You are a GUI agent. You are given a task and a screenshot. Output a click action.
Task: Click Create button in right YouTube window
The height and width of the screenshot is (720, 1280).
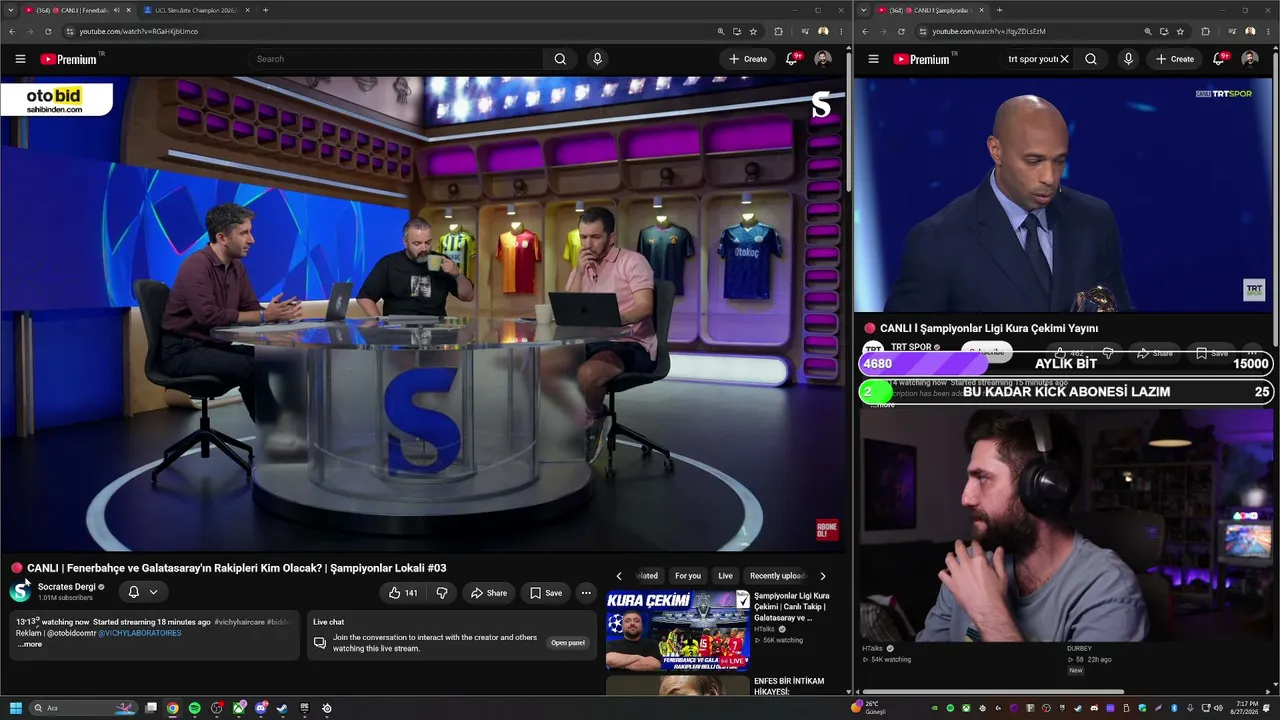tap(1175, 59)
